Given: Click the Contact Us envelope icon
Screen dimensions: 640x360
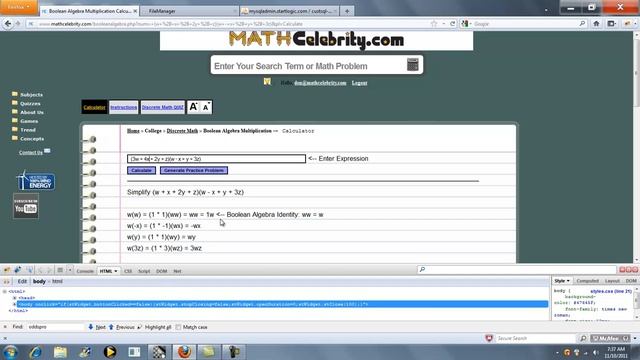Looking at the screenshot, I should (47, 151).
